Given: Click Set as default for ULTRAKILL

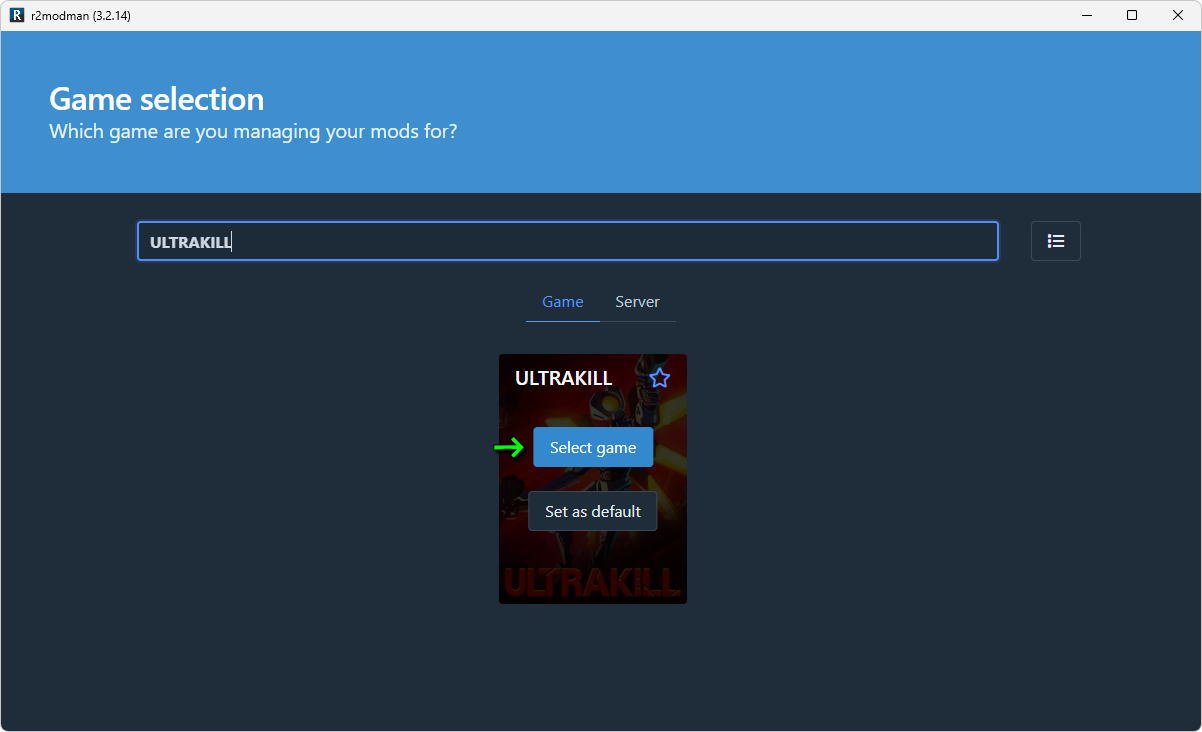Looking at the screenshot, I should click(592, 511).
